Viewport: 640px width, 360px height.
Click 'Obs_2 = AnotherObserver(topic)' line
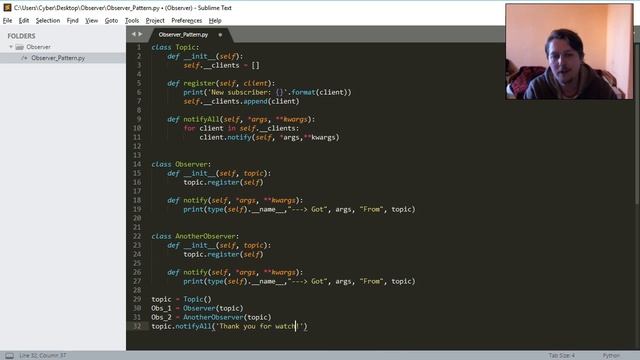coord(211,317)
